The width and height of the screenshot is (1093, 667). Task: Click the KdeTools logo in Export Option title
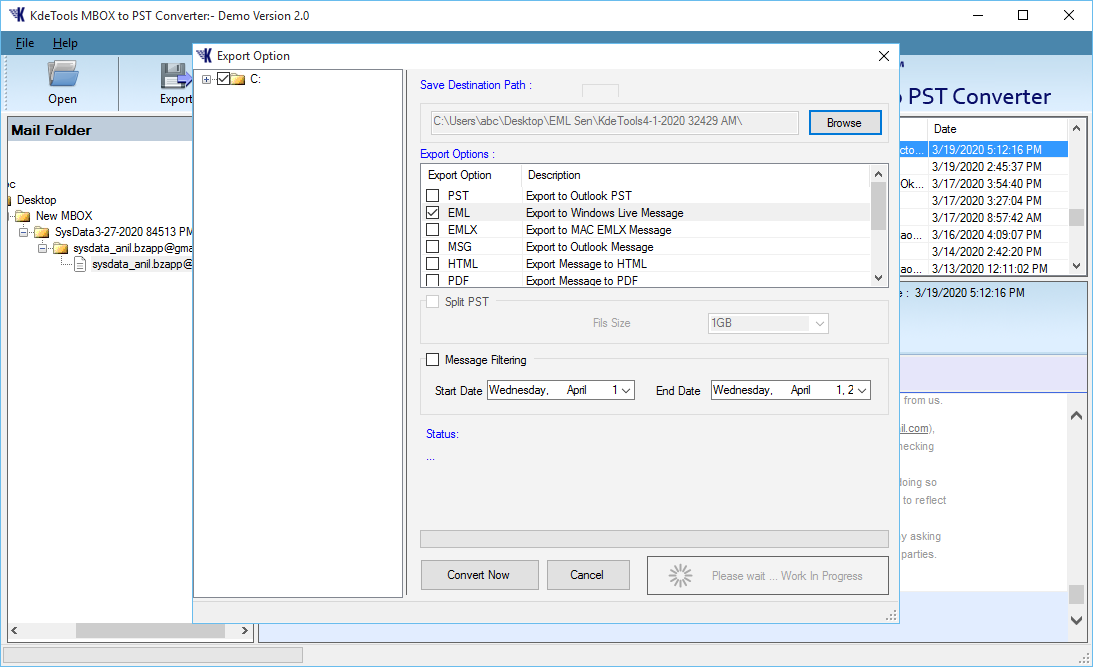(x=204, y=56)
